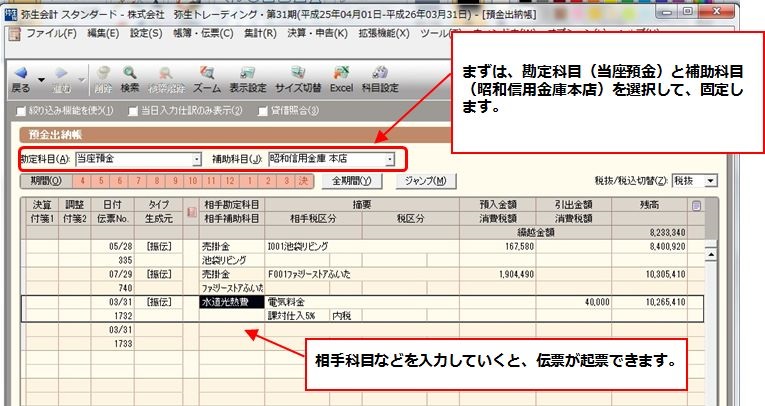The image size is (765, 406).
Task: Open the ファイル(F) menu
Action: pos(51,33)
